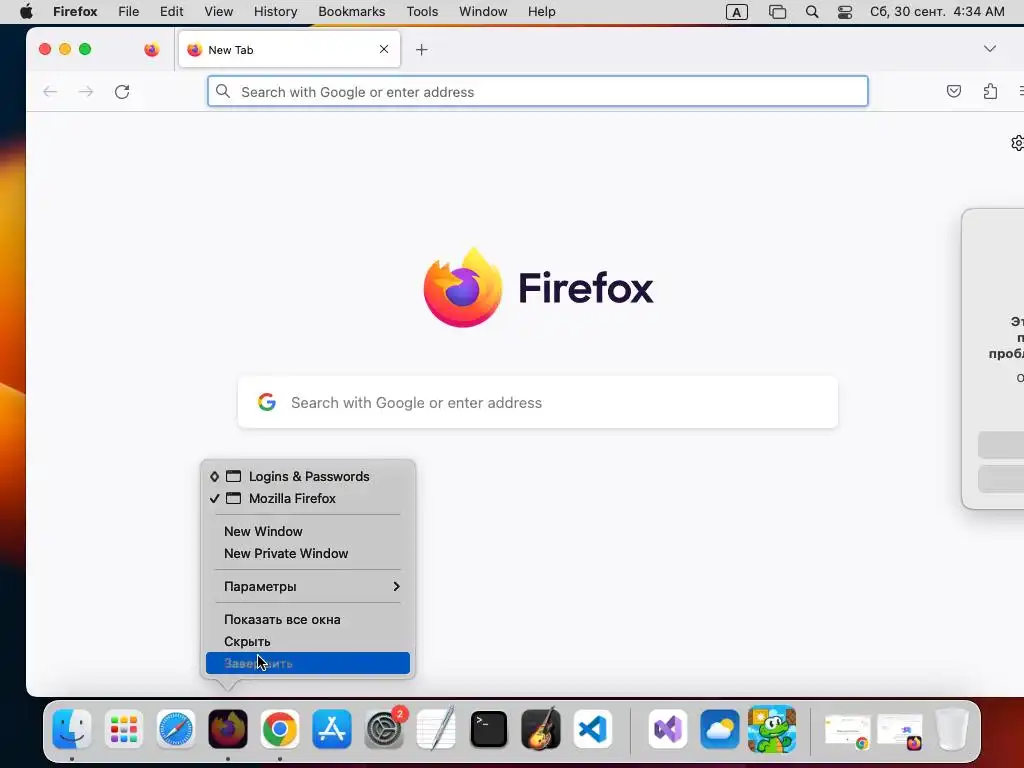The width and height of the screenshot is (1024, 768).
Task: Choose Показать все окна
Action: point(308,620)
